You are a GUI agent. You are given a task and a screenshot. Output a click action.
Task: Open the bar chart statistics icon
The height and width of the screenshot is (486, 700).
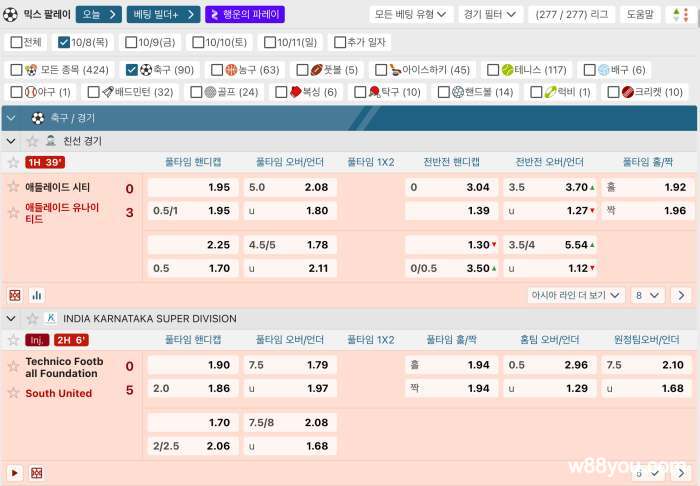coord(37,295)
